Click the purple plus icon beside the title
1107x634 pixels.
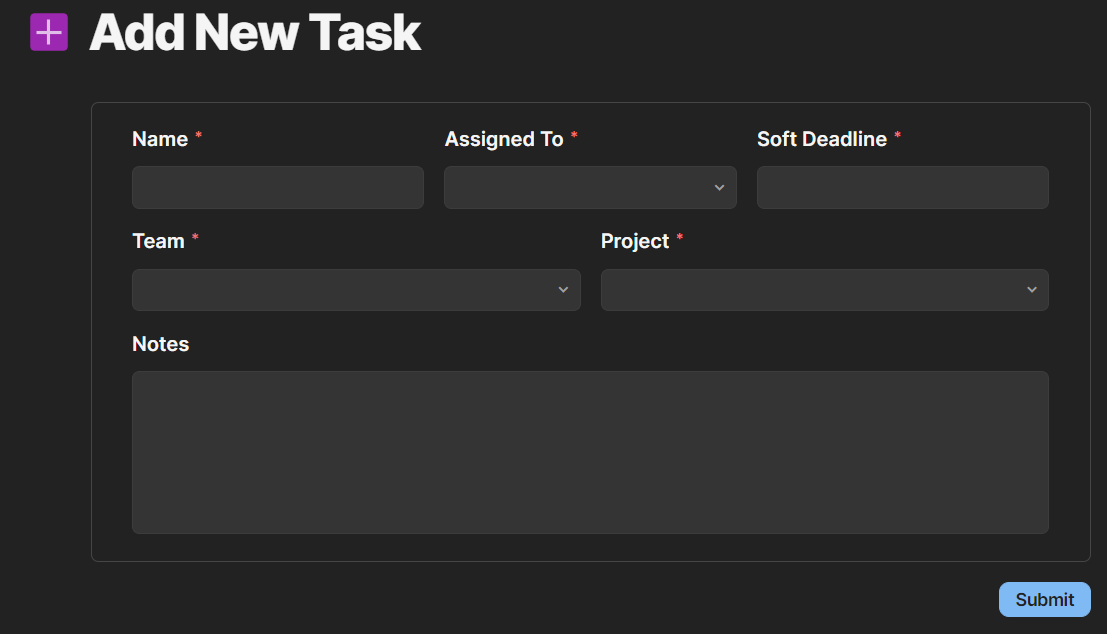(48, 32)
